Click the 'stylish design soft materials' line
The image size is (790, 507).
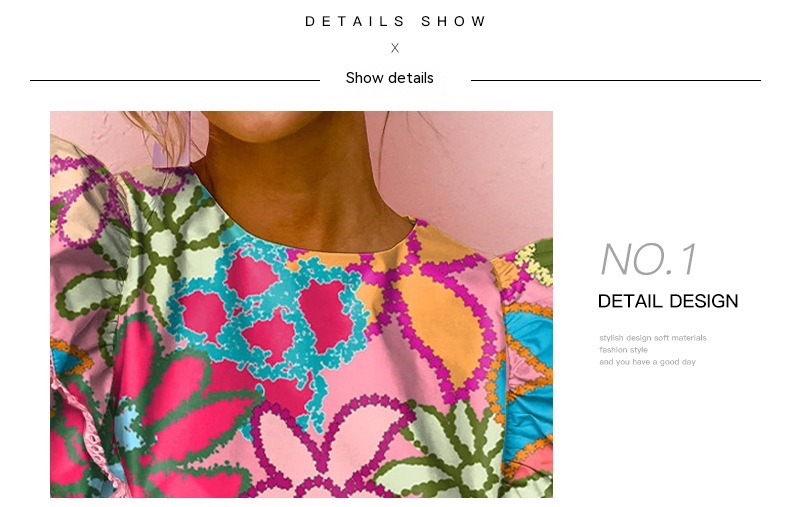653,338
